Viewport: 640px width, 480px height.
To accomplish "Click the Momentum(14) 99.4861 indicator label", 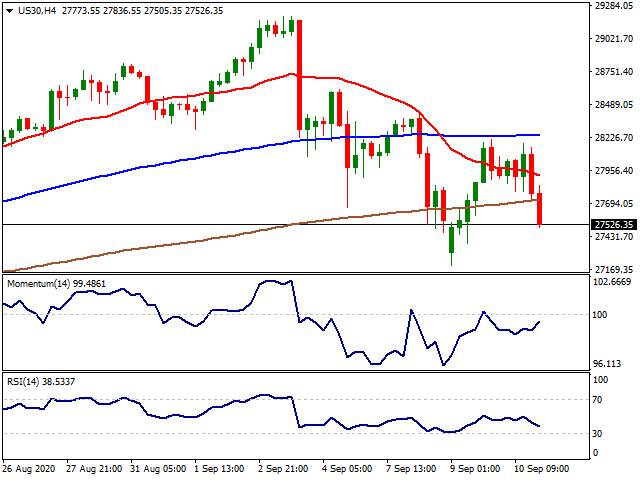I will (x=56, y=283).
